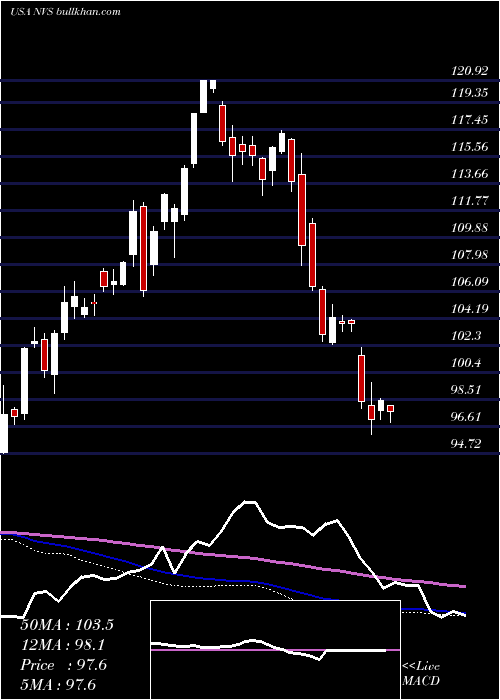
Task: Click the 102.3 price level label
Action: [x=466, y=336]
